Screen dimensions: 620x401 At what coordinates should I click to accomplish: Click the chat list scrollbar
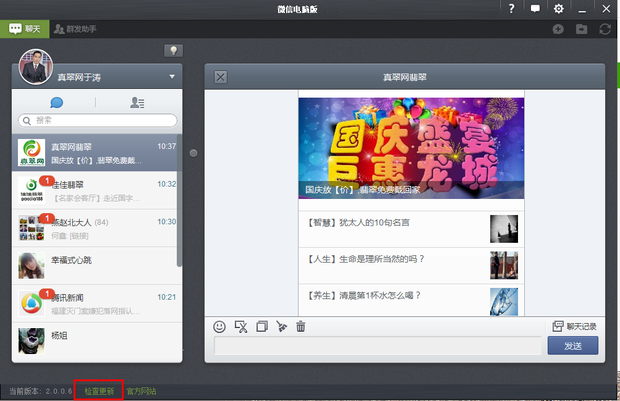(x=179, y=201)
